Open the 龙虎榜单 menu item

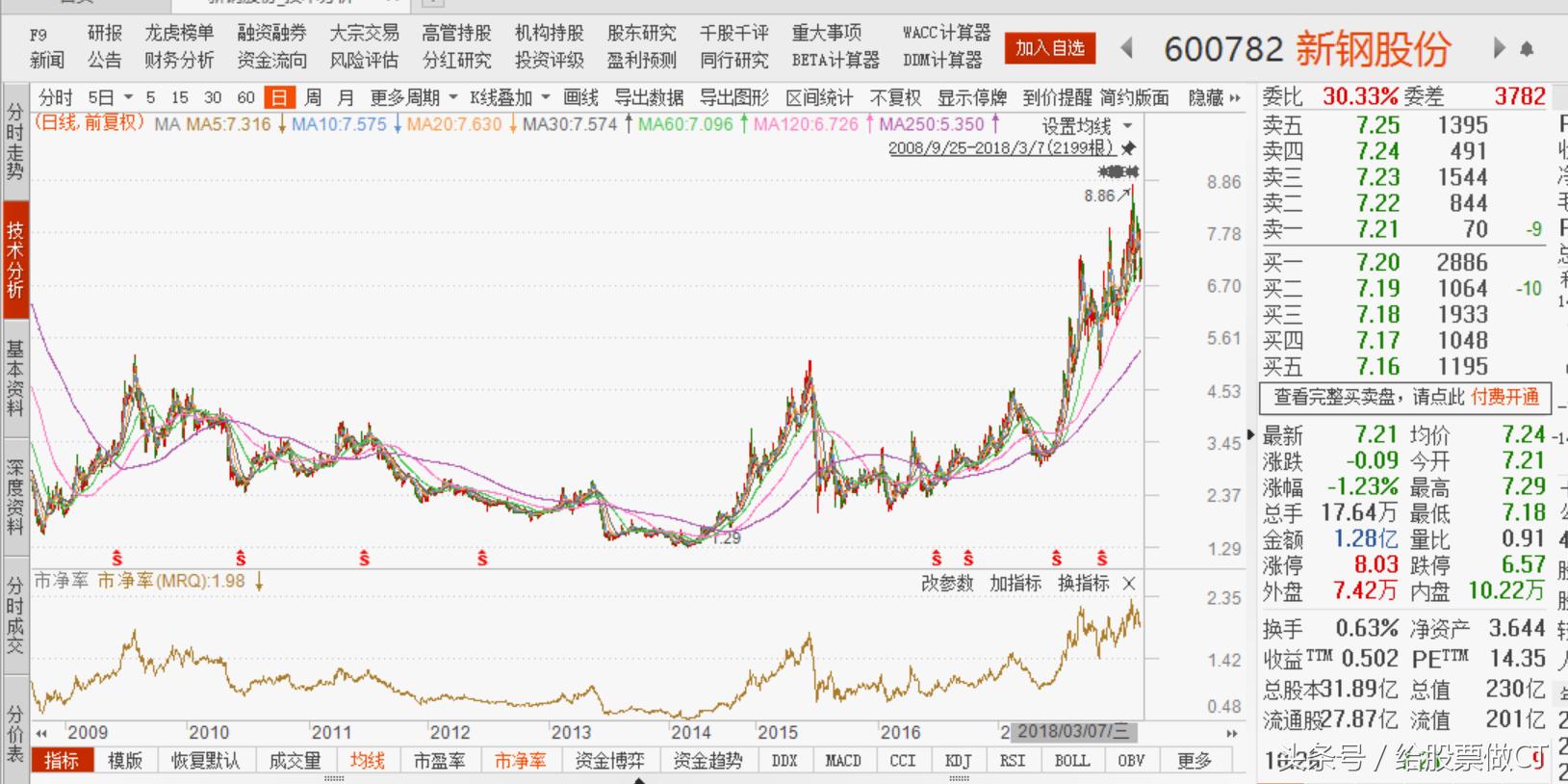click(179, 34)
